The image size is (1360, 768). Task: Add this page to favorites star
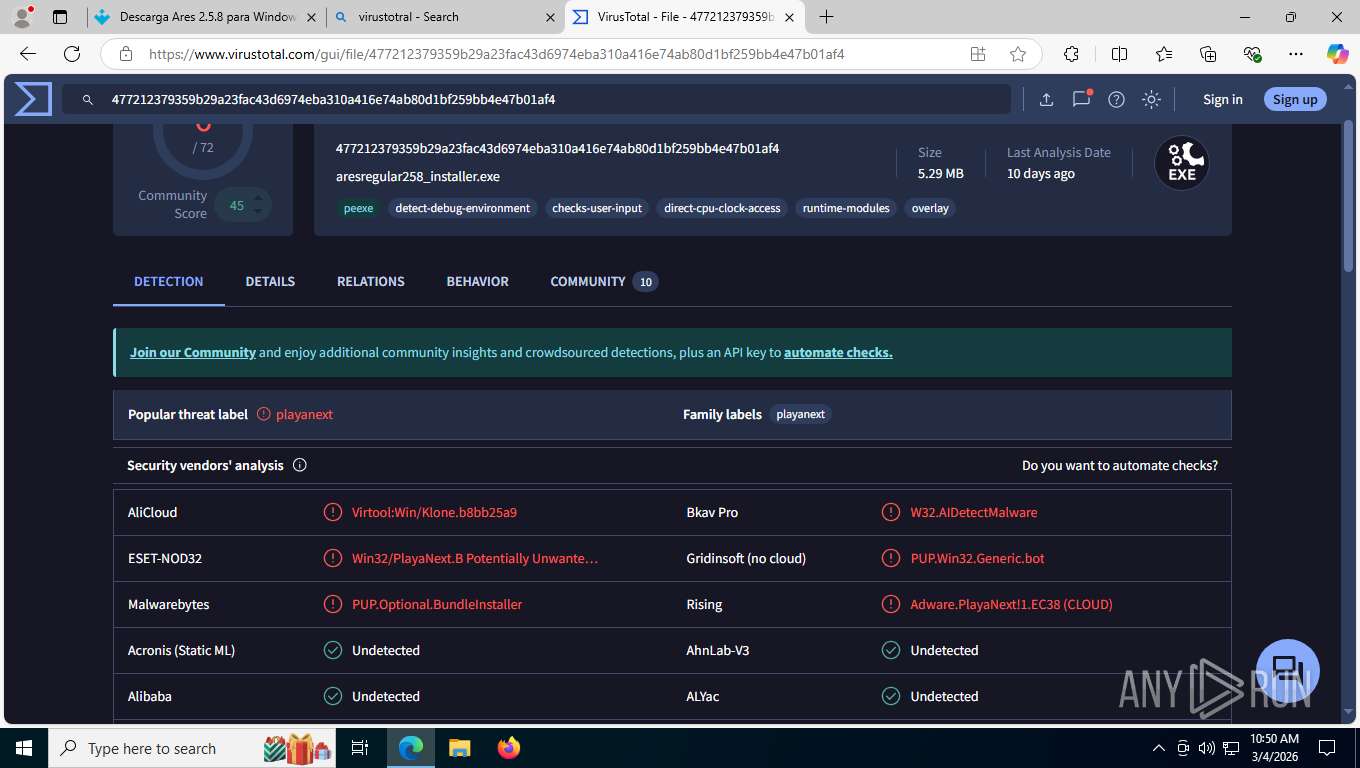(1018, 54)
